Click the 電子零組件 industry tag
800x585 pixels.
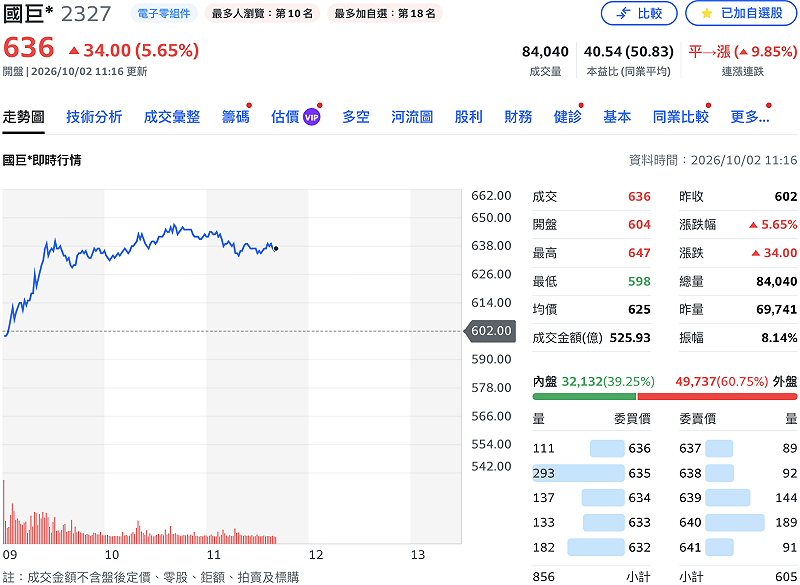click(164, 14)
